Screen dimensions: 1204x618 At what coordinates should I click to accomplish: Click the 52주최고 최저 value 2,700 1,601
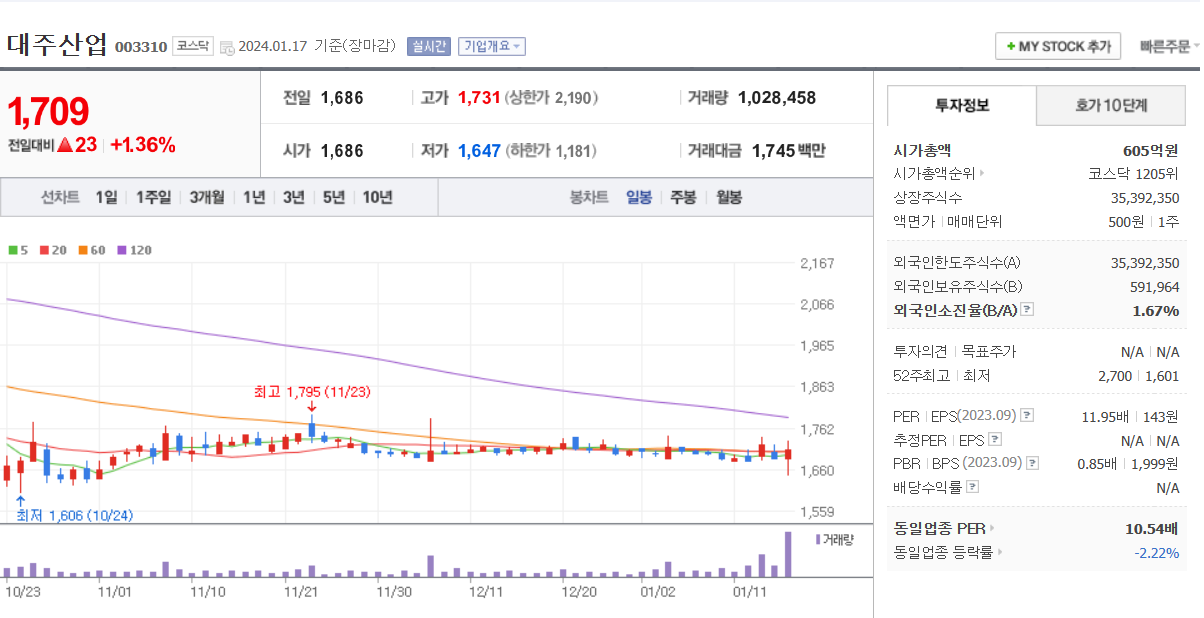click(x=1139, y=376)
